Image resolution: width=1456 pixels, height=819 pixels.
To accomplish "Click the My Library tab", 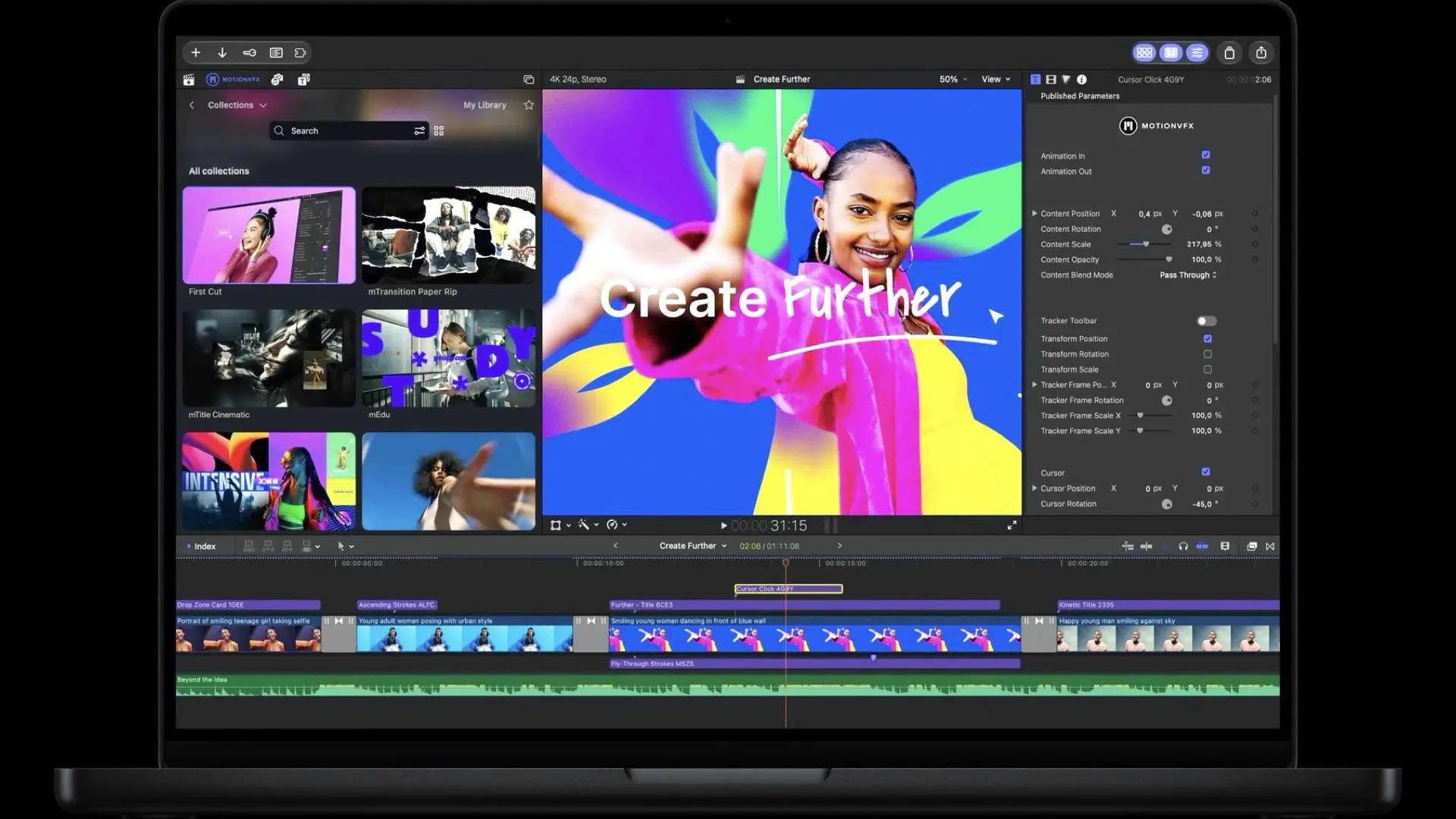I will coord(485,105).
